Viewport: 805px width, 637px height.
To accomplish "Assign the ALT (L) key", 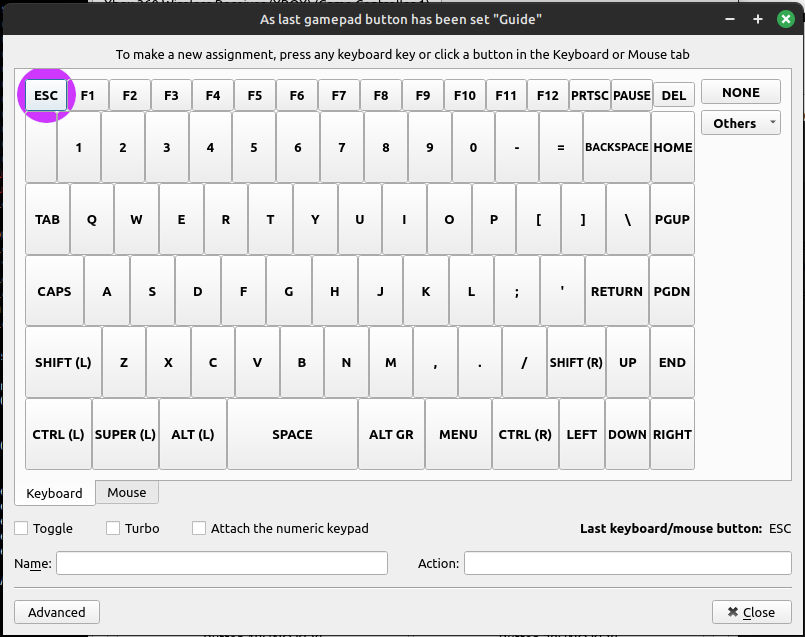I will 193,434.
